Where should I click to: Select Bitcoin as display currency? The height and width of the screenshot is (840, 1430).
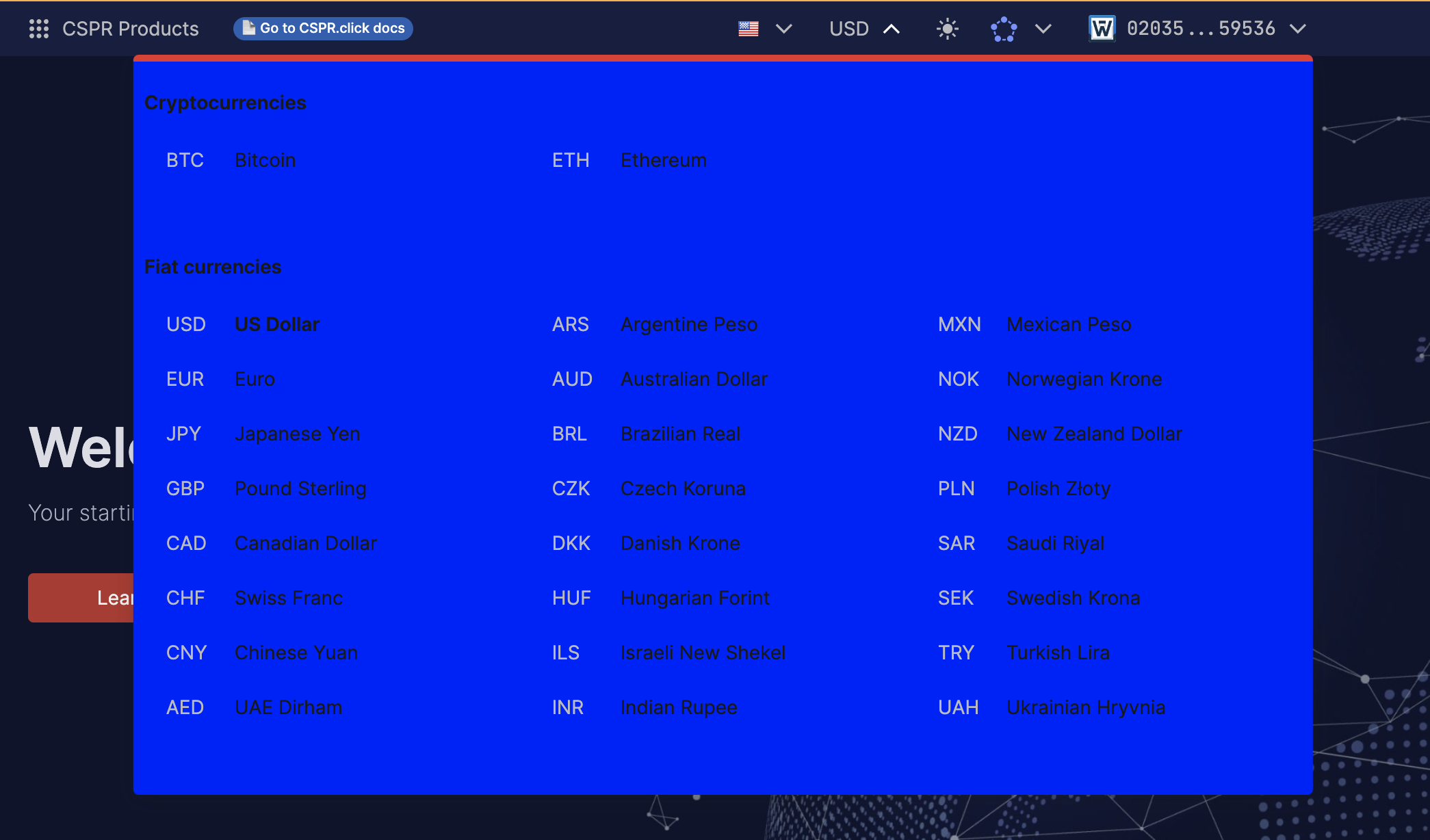click(265, 160)
